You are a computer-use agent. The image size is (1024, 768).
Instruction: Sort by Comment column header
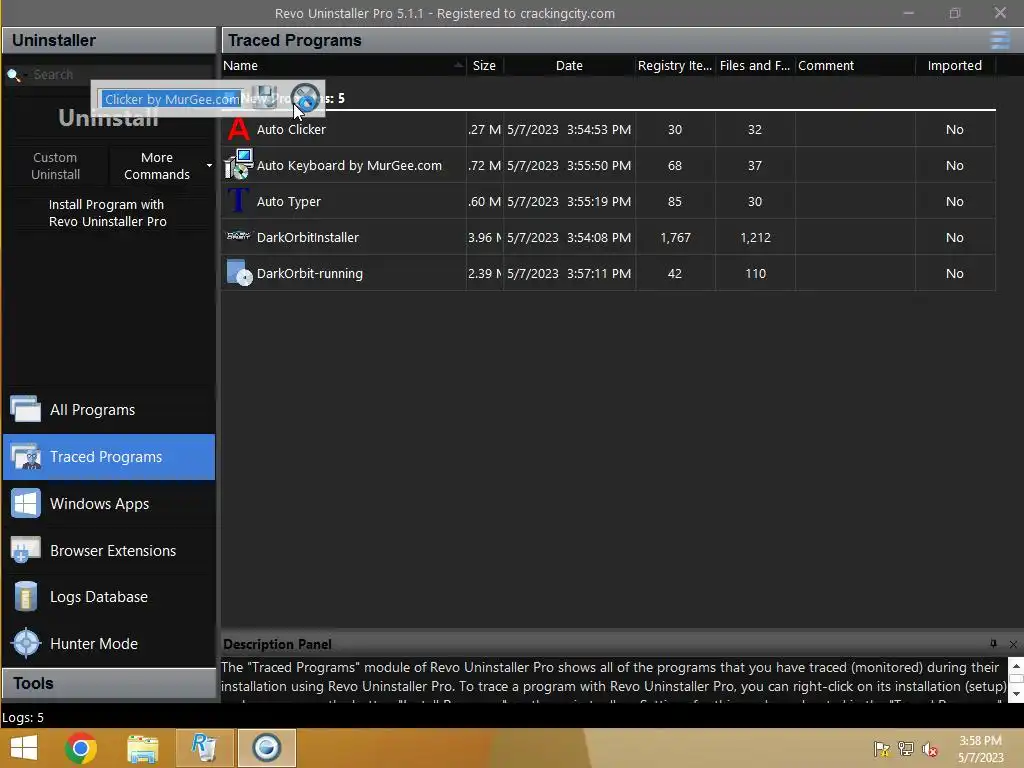click(856, 65)
